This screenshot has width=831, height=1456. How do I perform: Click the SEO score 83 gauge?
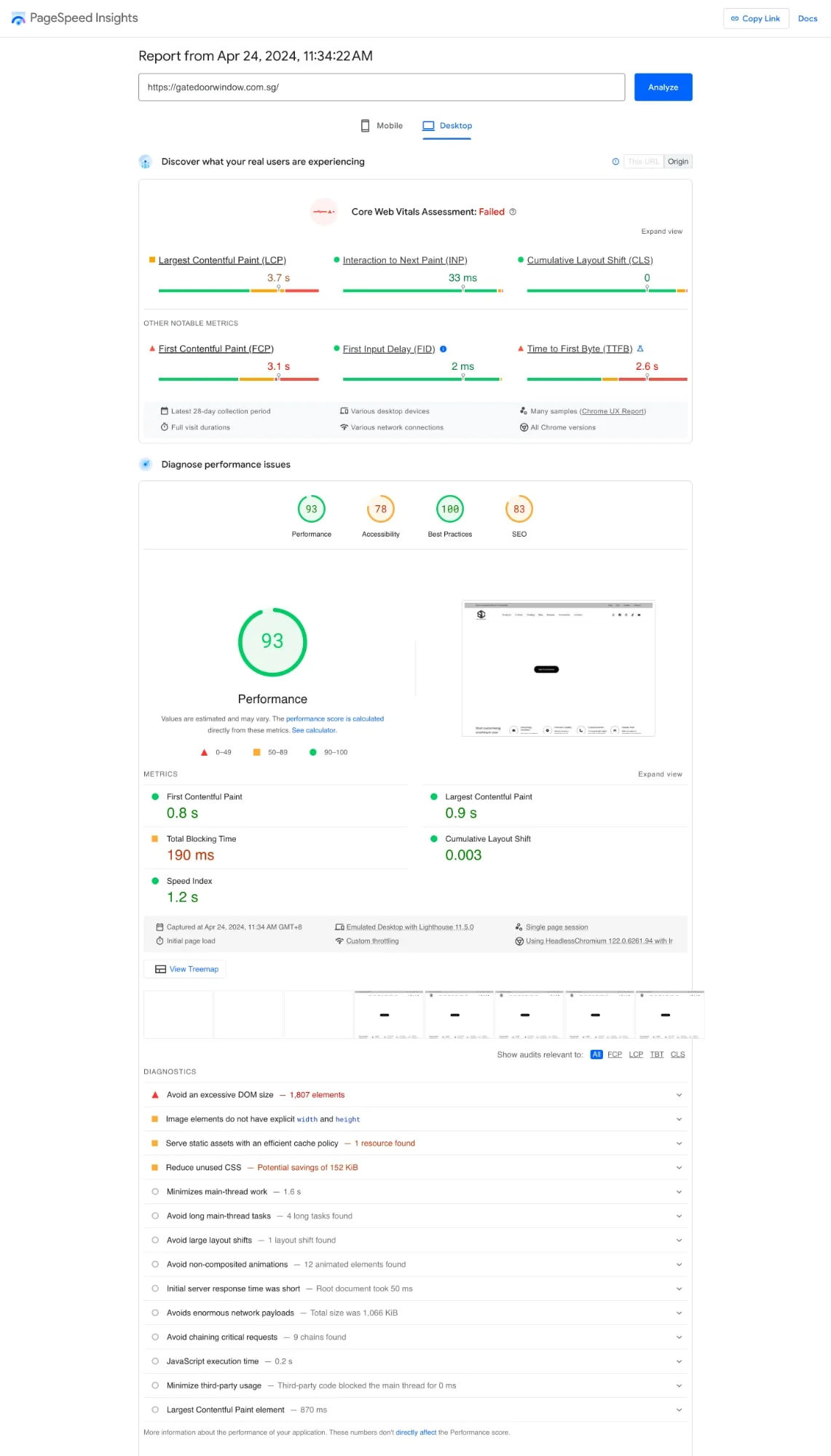click(x=519, y=510)
